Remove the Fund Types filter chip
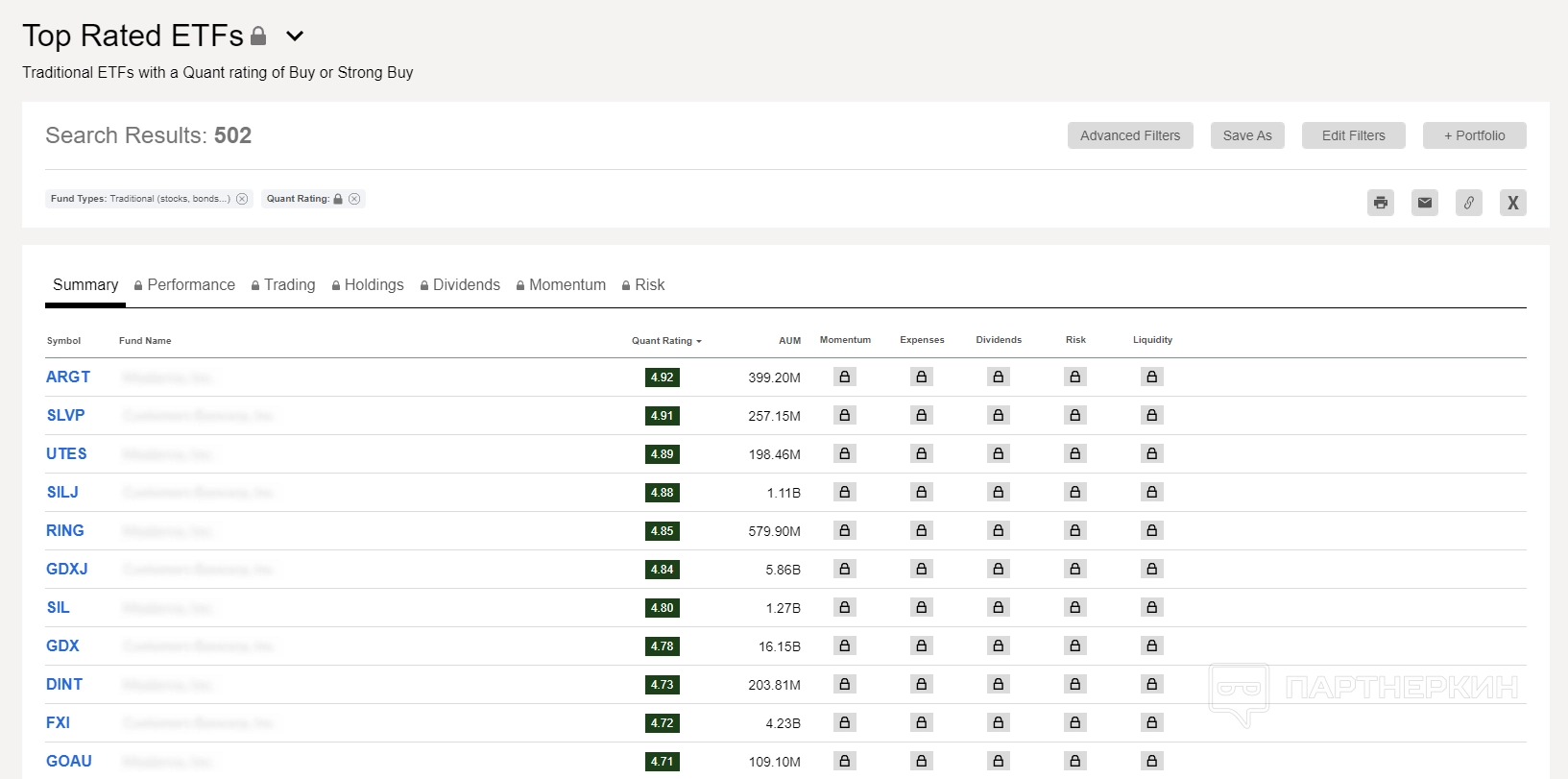The image size is (1568, 779). click(242, 199)
